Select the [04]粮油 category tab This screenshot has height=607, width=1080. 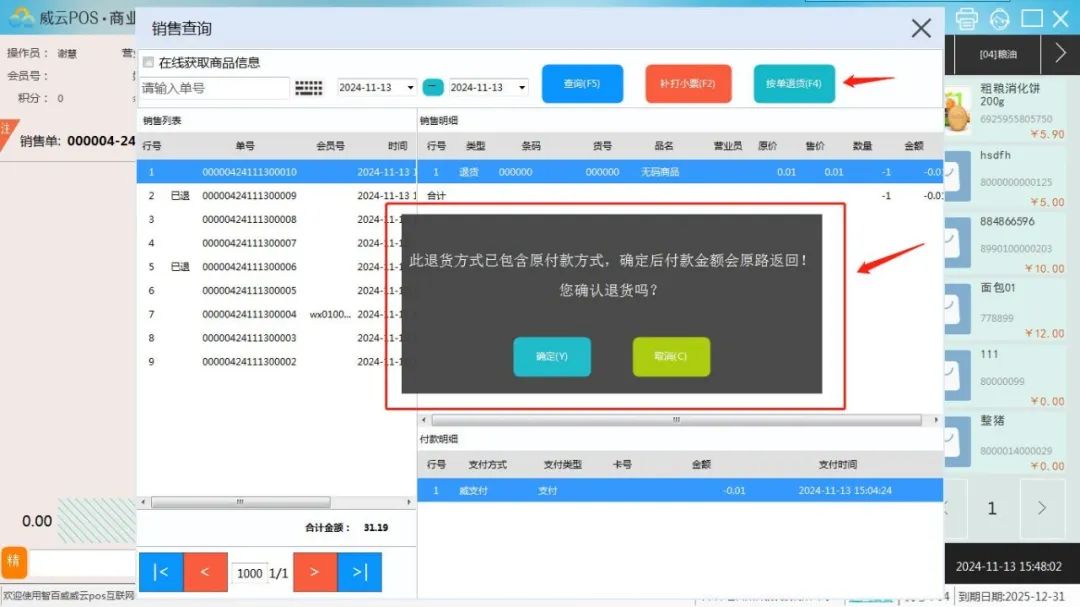pos(999,54)
